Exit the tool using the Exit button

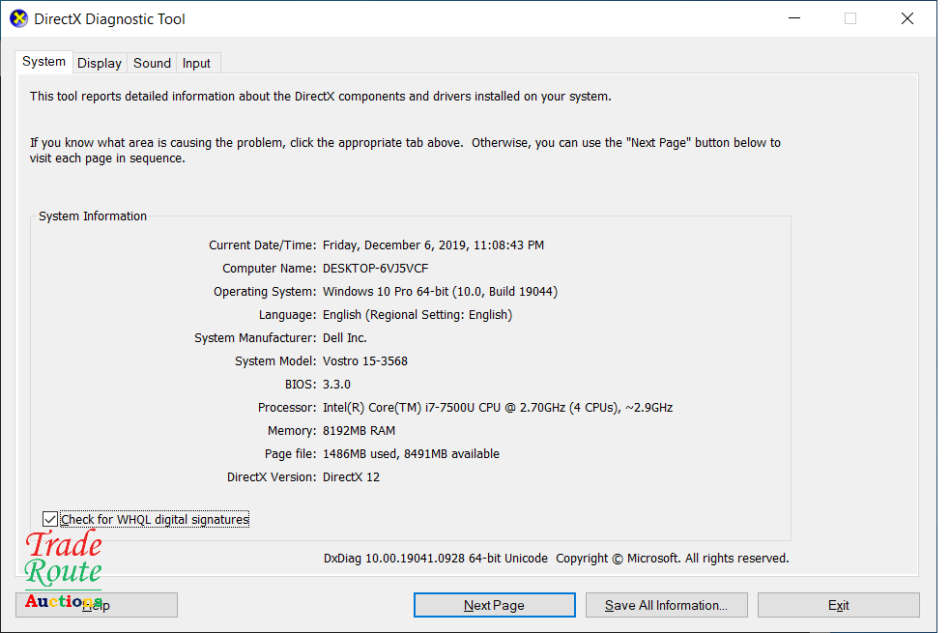[838, 604]
